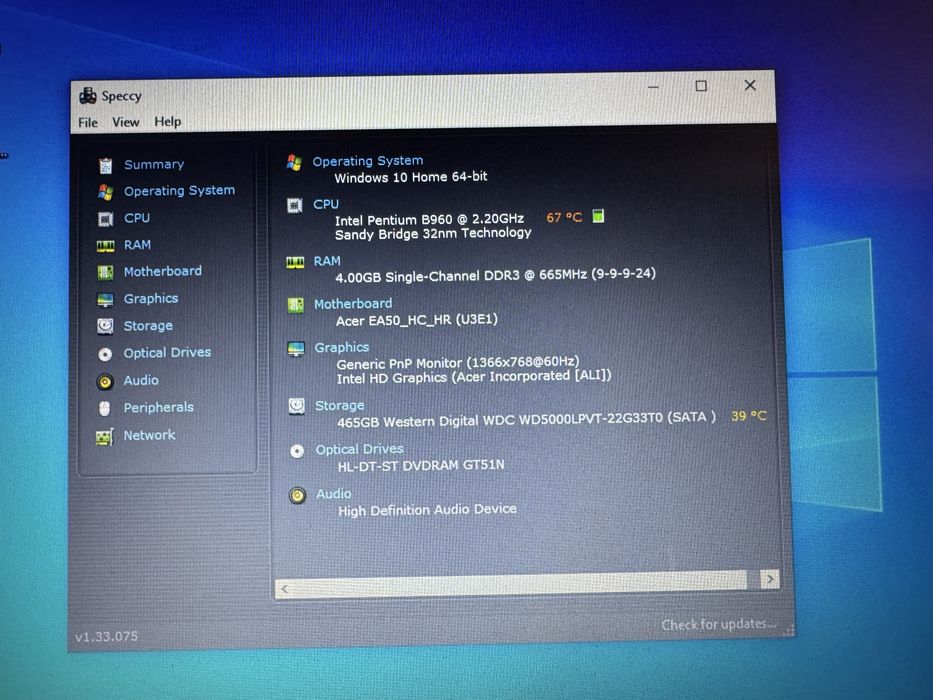The image size is (933, 700).
Task: Click RAM icon in summary pane
Action: 295,262
